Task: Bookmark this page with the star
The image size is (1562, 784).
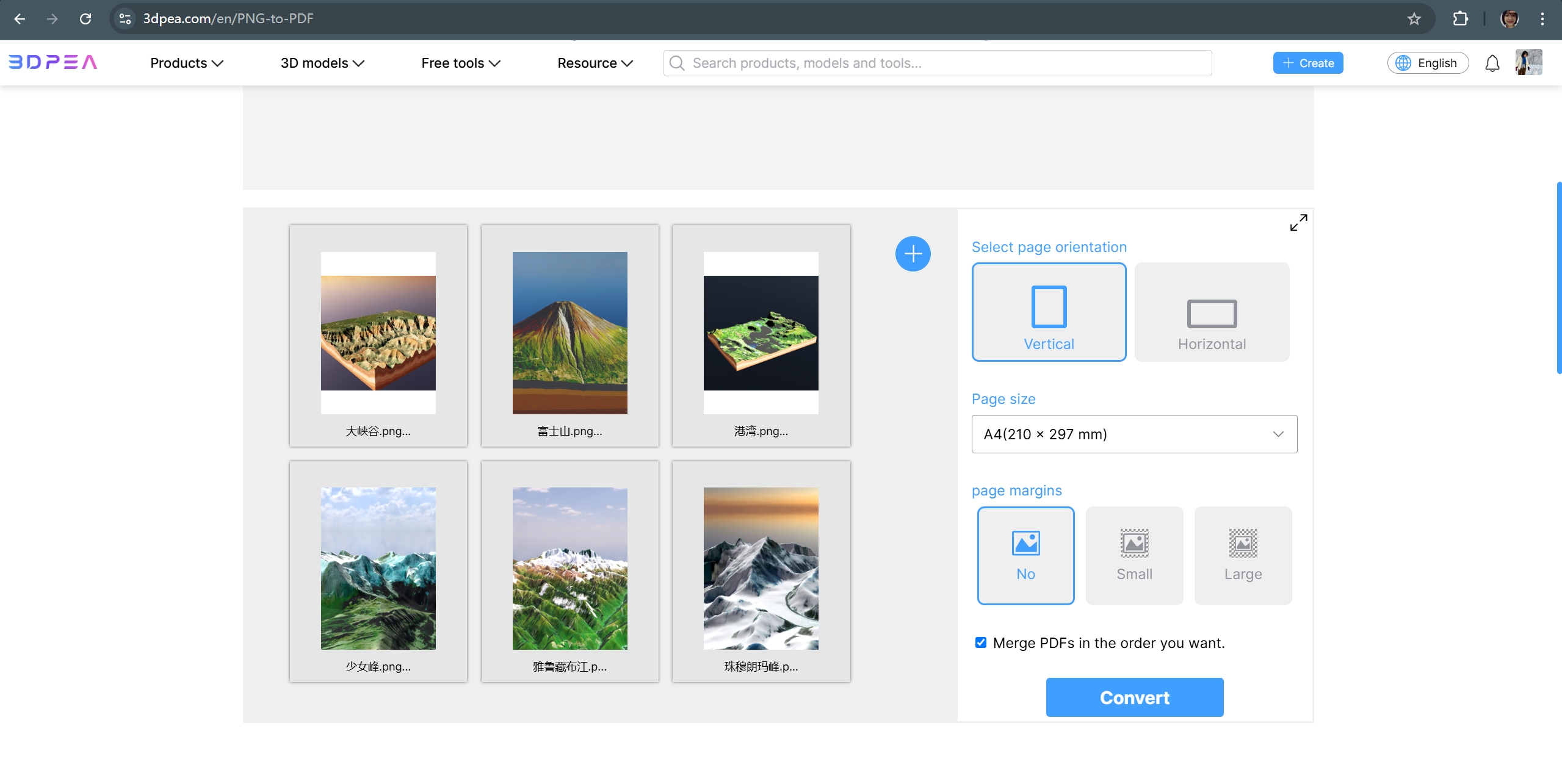Action: (x=1414, y=19)
